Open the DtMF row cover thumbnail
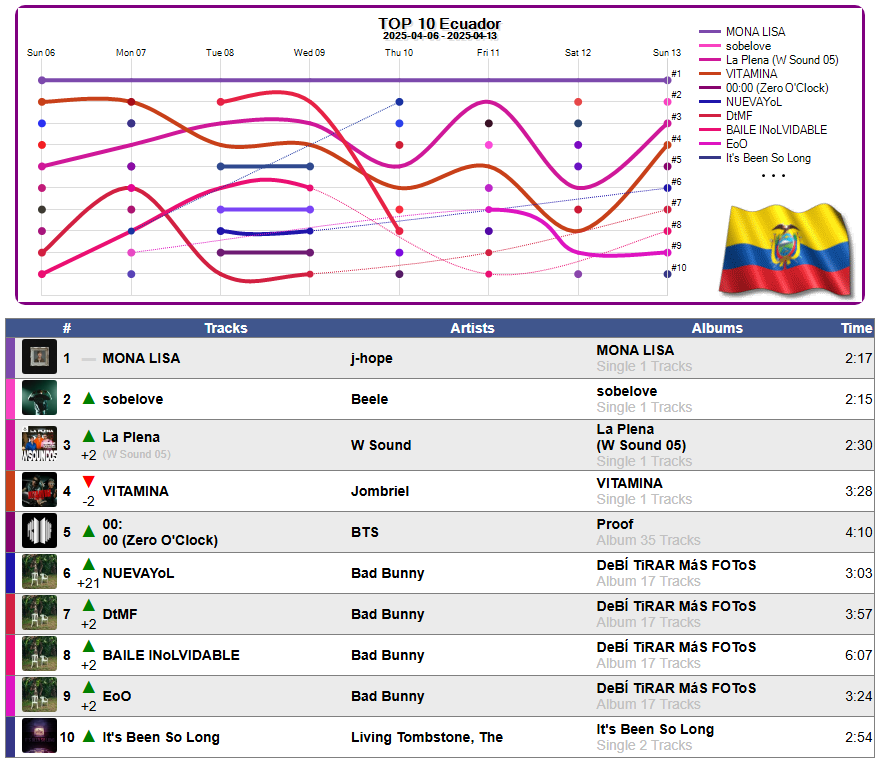The image size is (877, 763). point(39,613)
